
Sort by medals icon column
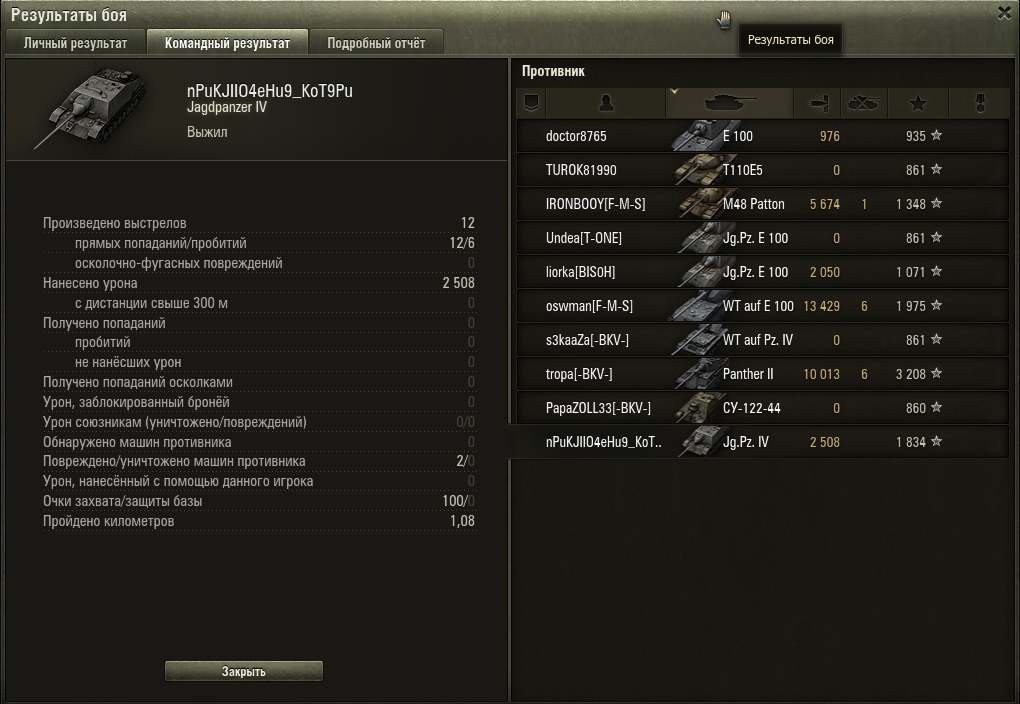pos(980,103)
